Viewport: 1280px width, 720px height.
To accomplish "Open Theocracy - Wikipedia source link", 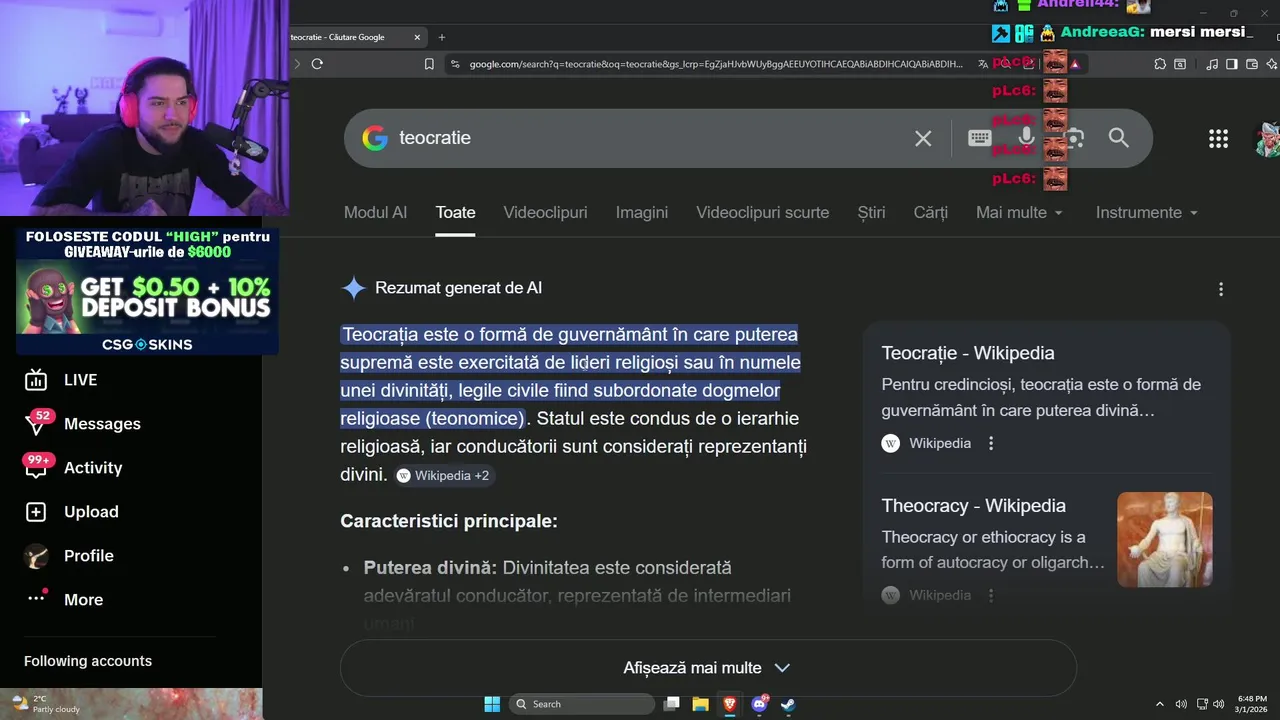I will tap(973, 505).
